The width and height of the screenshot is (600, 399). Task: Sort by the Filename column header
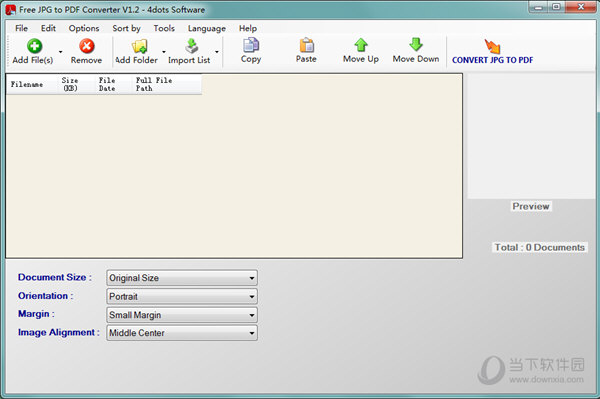32,84
